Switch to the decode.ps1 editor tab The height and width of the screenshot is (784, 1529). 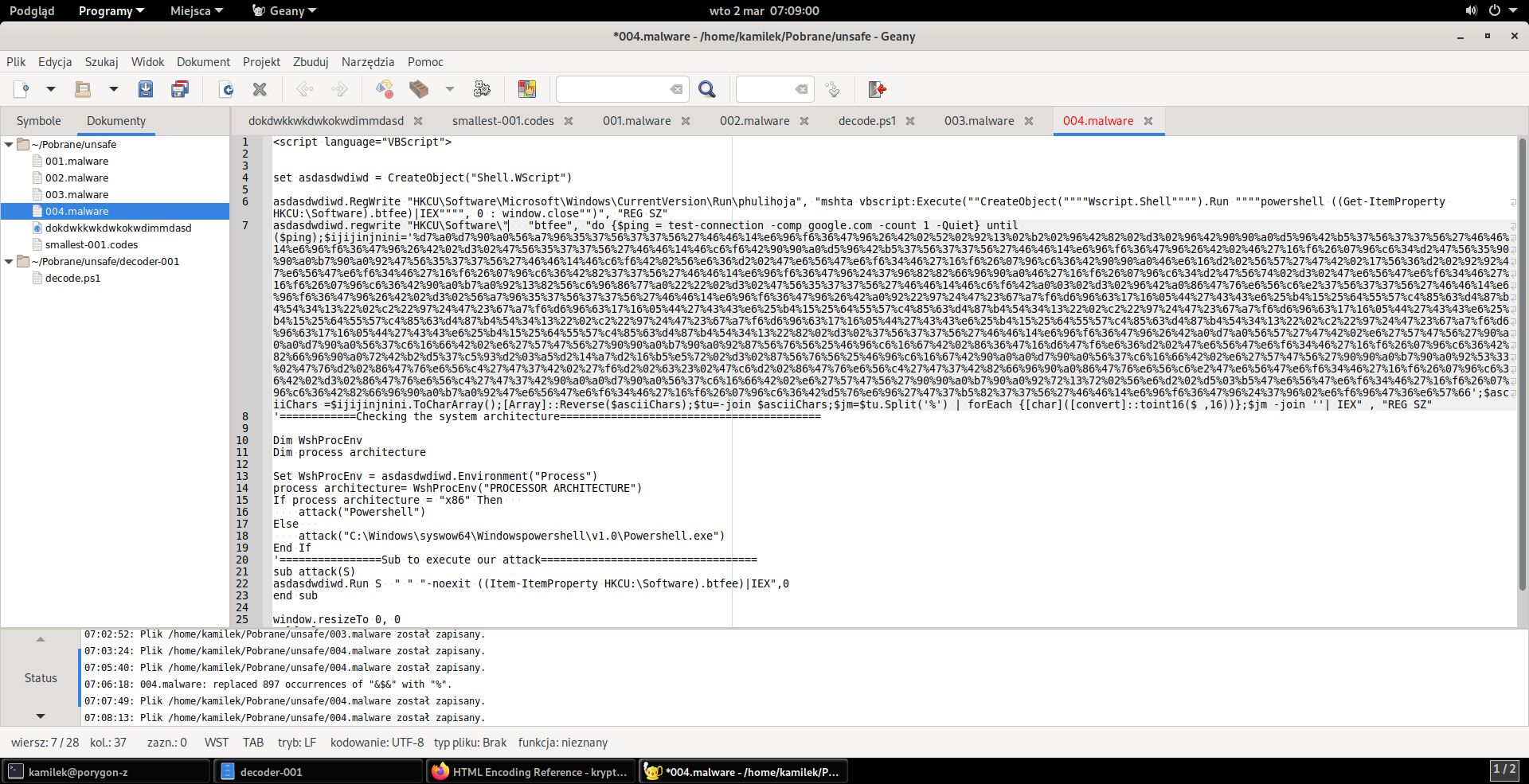[x=867, y=121]
